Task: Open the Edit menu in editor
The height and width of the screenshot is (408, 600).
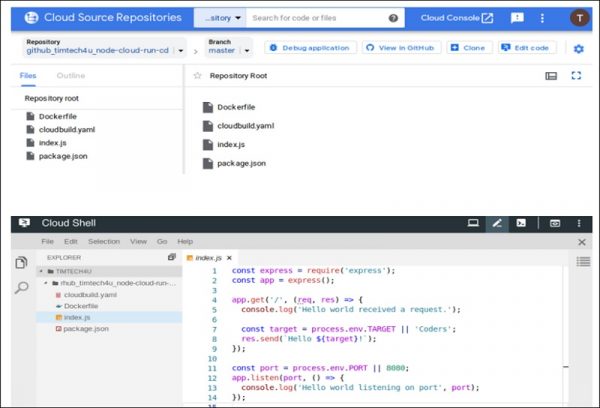Action: tap(70, 242)
